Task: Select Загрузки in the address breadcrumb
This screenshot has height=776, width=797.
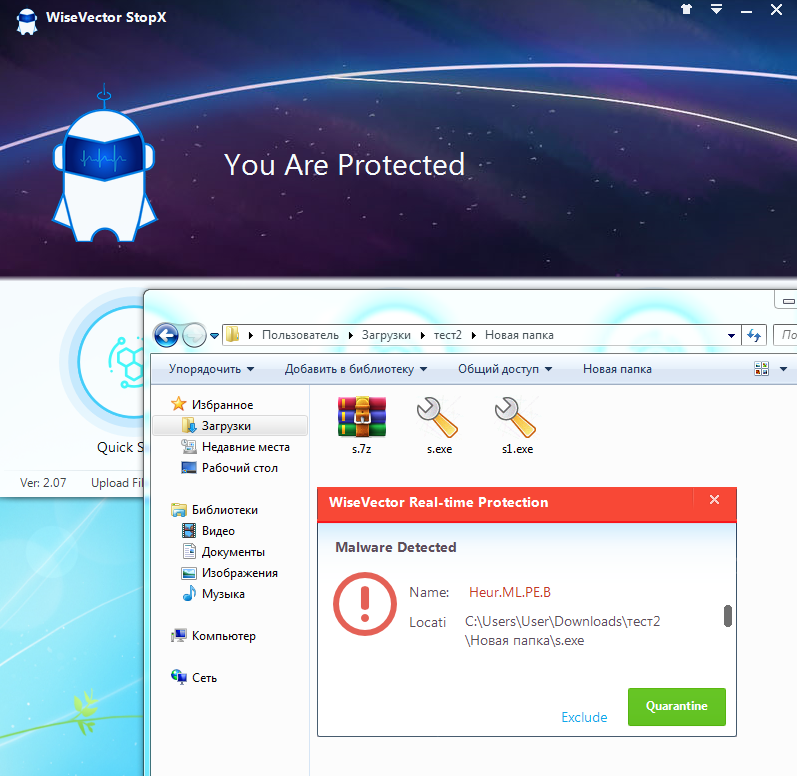Action: 386,335
